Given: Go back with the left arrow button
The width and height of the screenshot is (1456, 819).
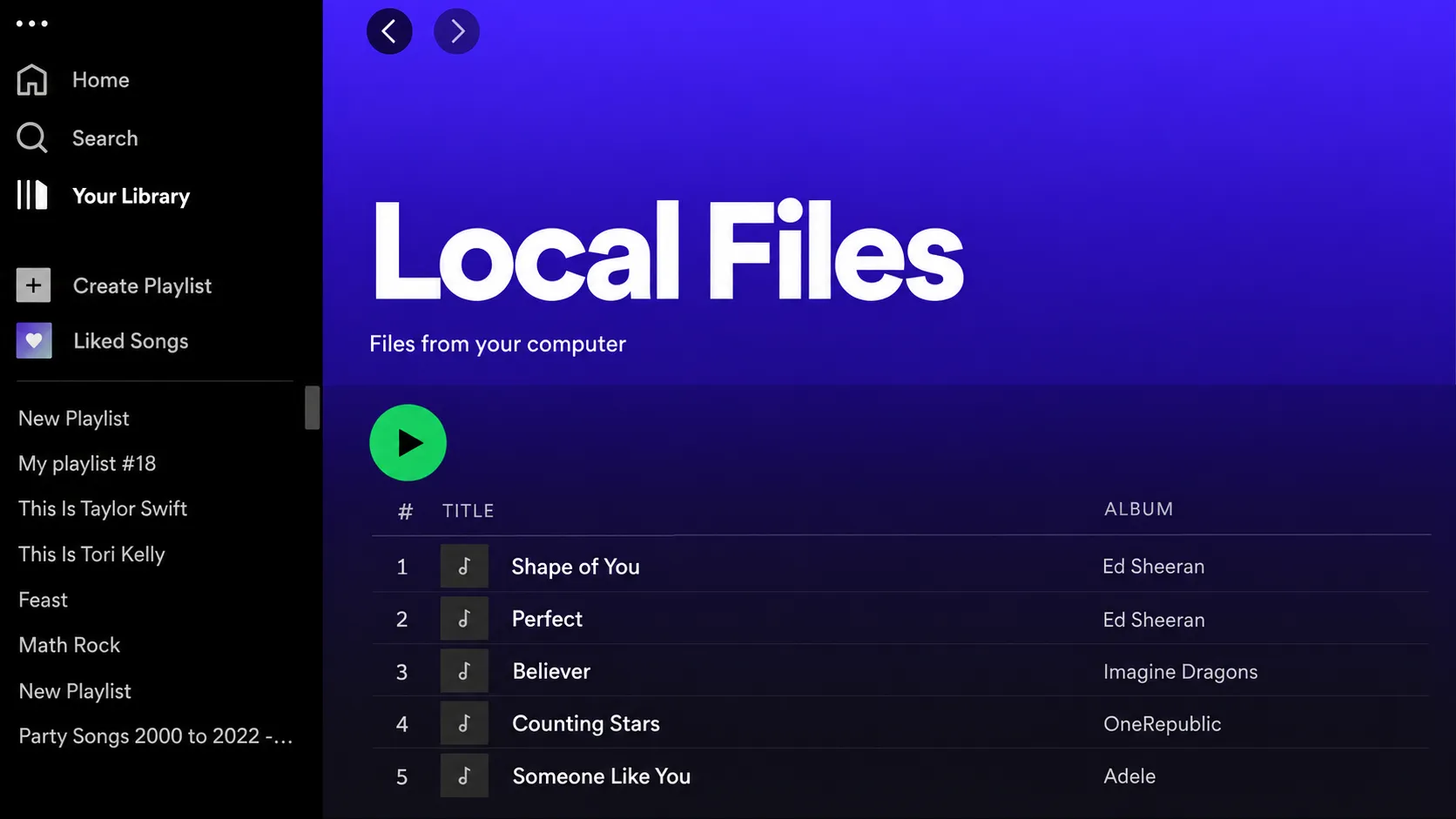Looking at the screenshot, I should 389,31.
